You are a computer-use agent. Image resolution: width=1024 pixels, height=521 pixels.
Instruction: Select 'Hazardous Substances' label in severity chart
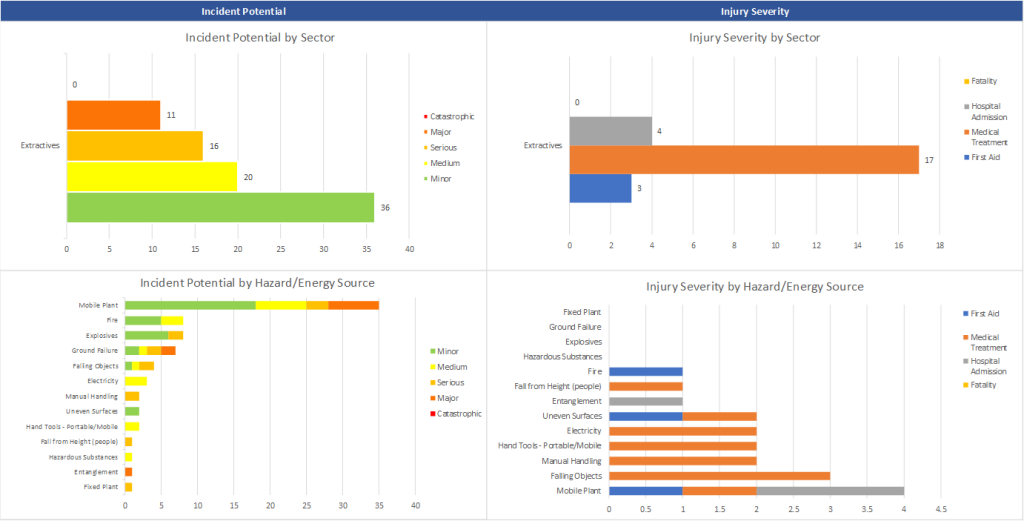coord(562,357)
